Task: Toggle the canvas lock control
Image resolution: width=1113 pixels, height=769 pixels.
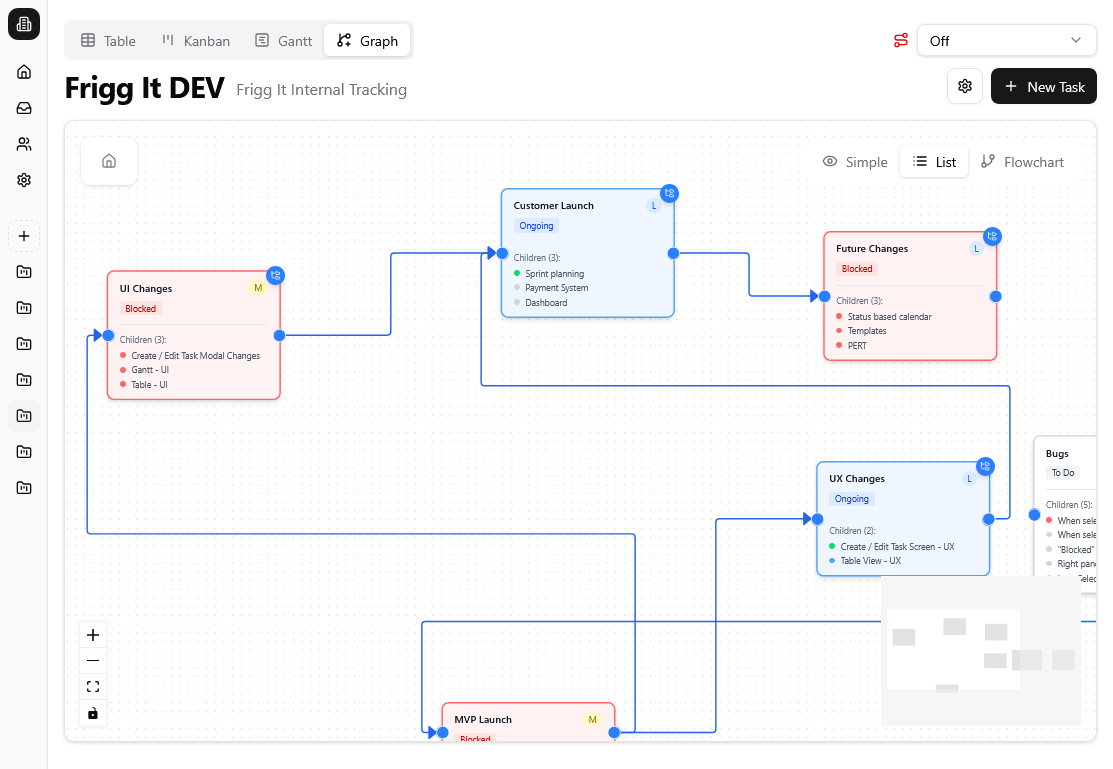Action: (93, 713)
